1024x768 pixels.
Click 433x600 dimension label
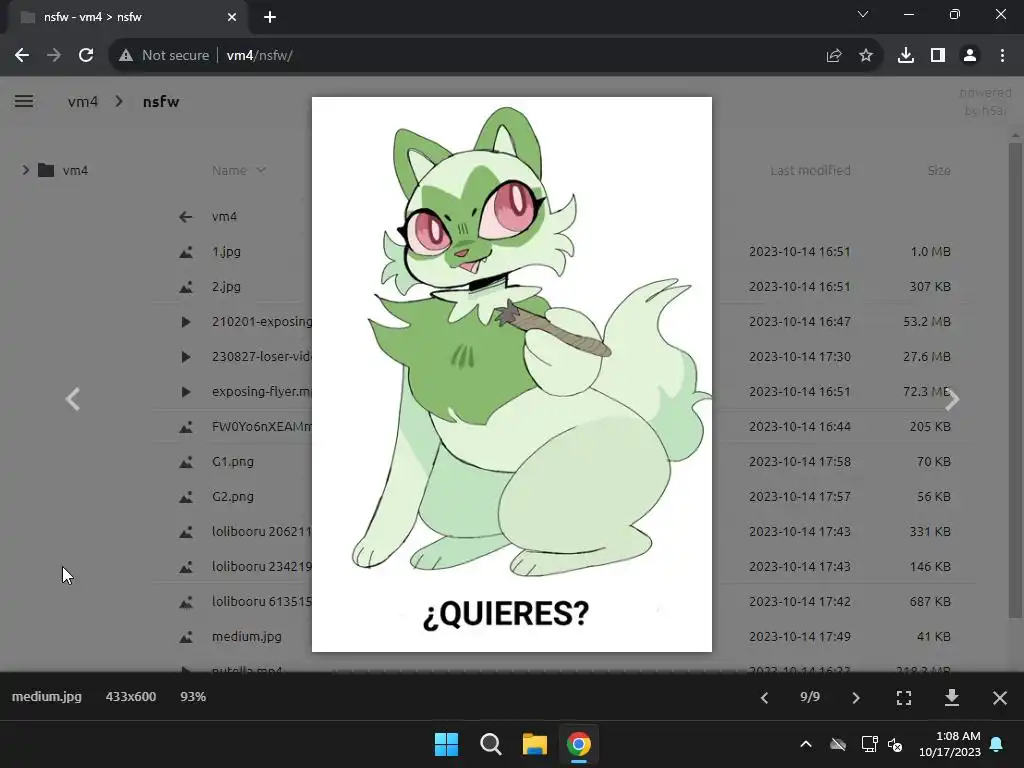coord(131,697)
